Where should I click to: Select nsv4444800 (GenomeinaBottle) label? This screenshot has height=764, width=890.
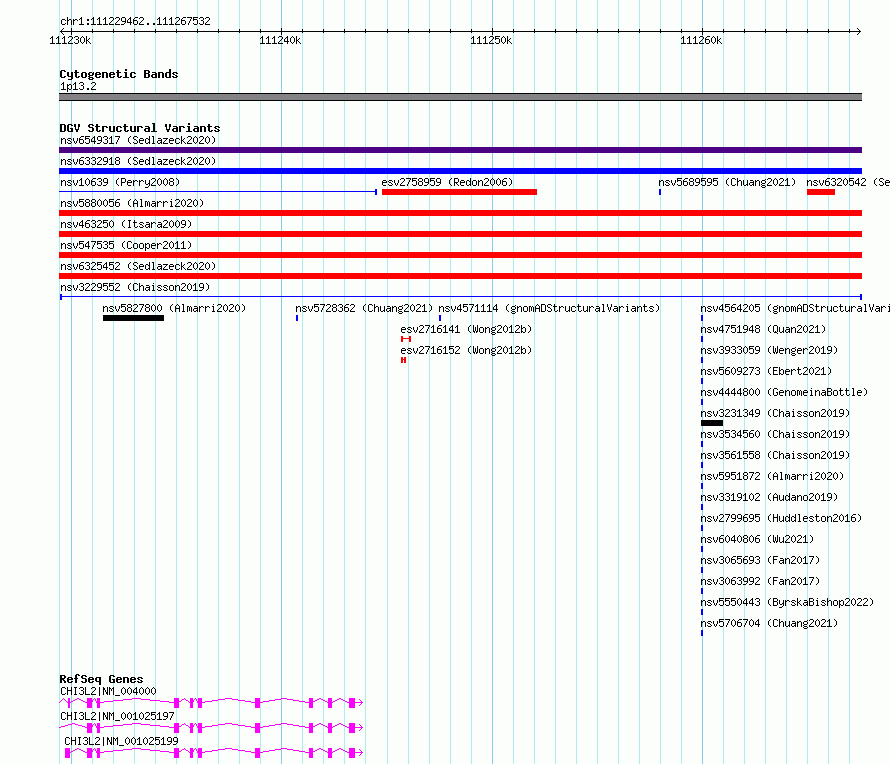pos(784,392)
